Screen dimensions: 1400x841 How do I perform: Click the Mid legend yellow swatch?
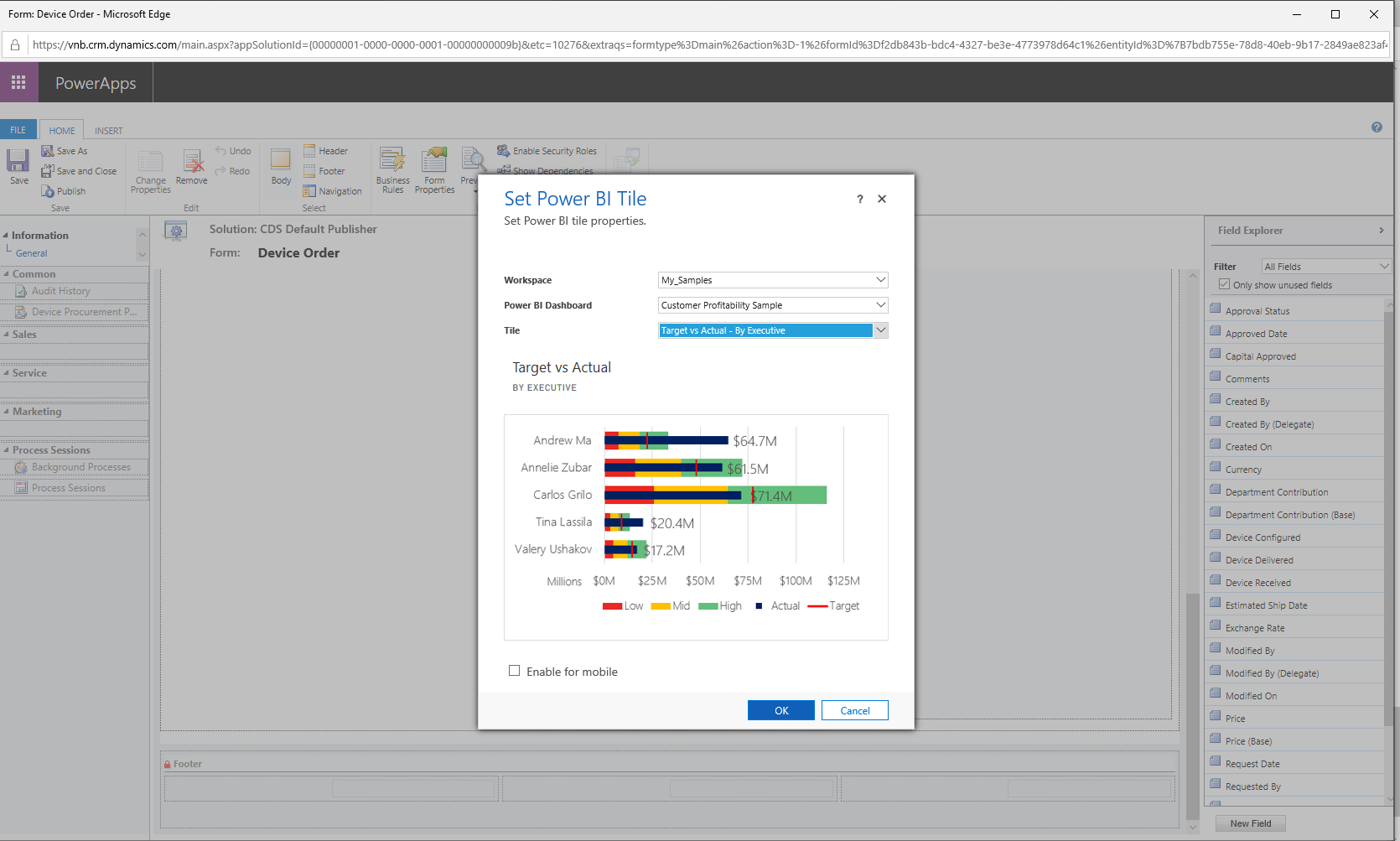[x=661, y=606]
